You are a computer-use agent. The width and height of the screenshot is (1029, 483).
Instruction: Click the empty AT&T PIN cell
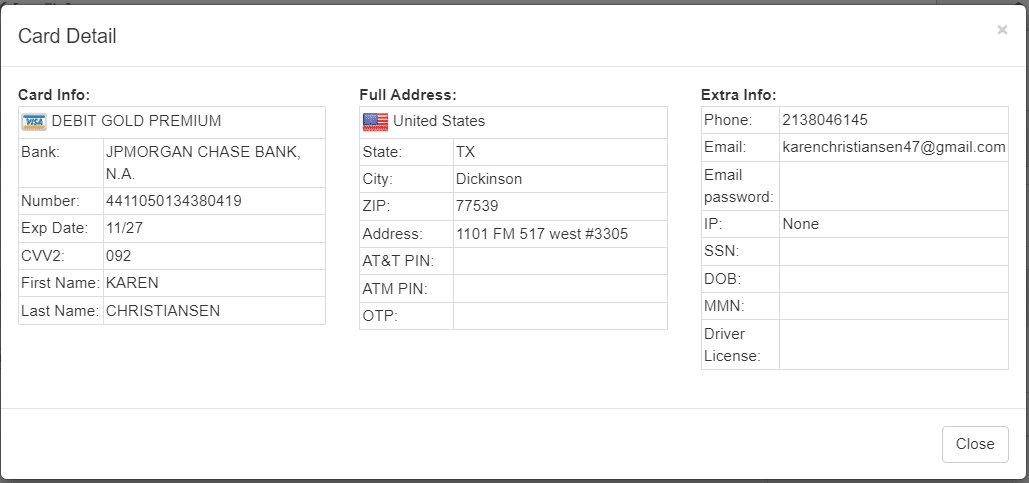pyautogui.click(x=559, y=261)
